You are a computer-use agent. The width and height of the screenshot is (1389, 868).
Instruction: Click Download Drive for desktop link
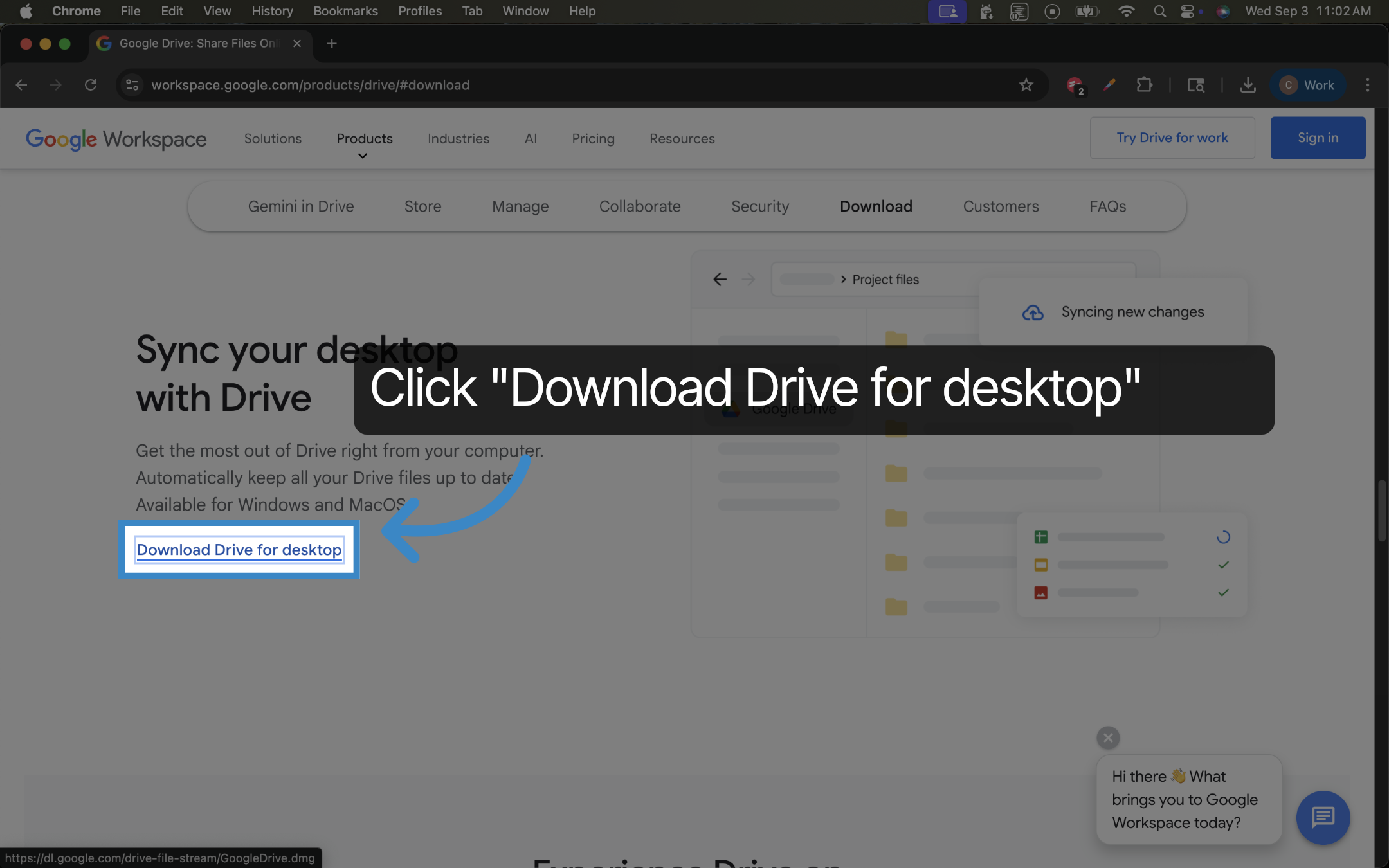point(239,550)
